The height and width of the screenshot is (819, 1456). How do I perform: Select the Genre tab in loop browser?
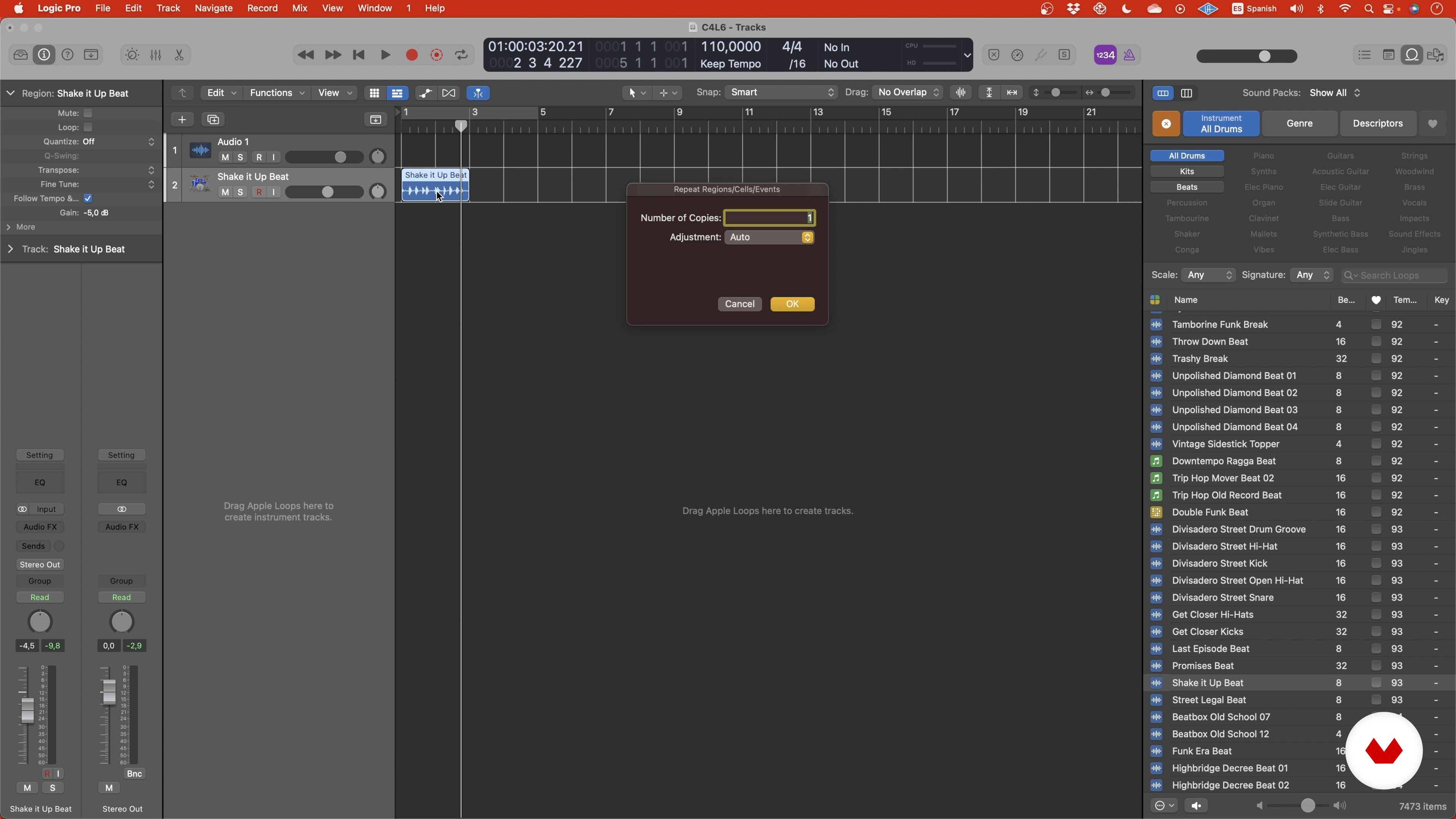tap(1299, 123)
